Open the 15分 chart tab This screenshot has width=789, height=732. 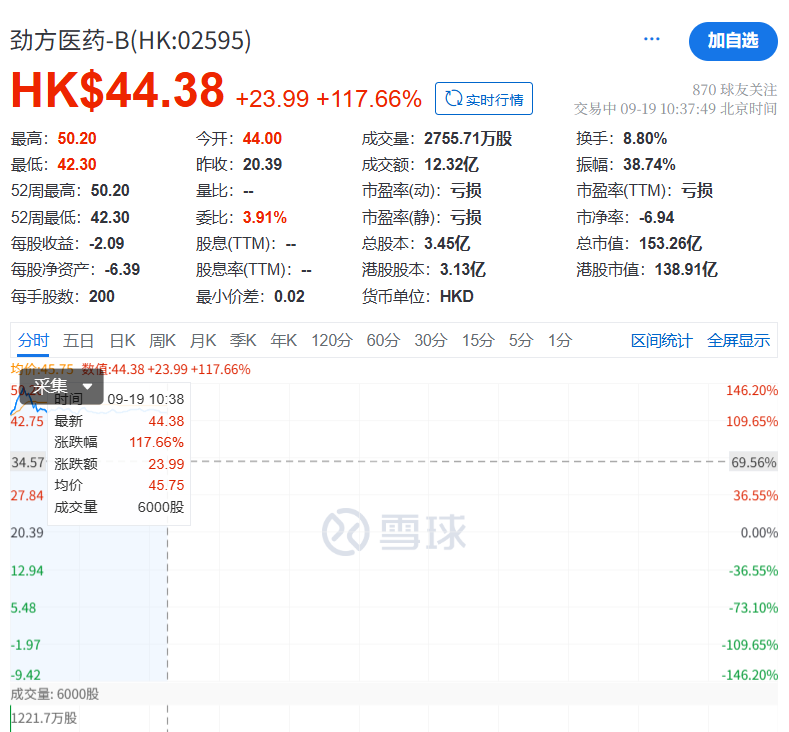[x=478, y=341]
